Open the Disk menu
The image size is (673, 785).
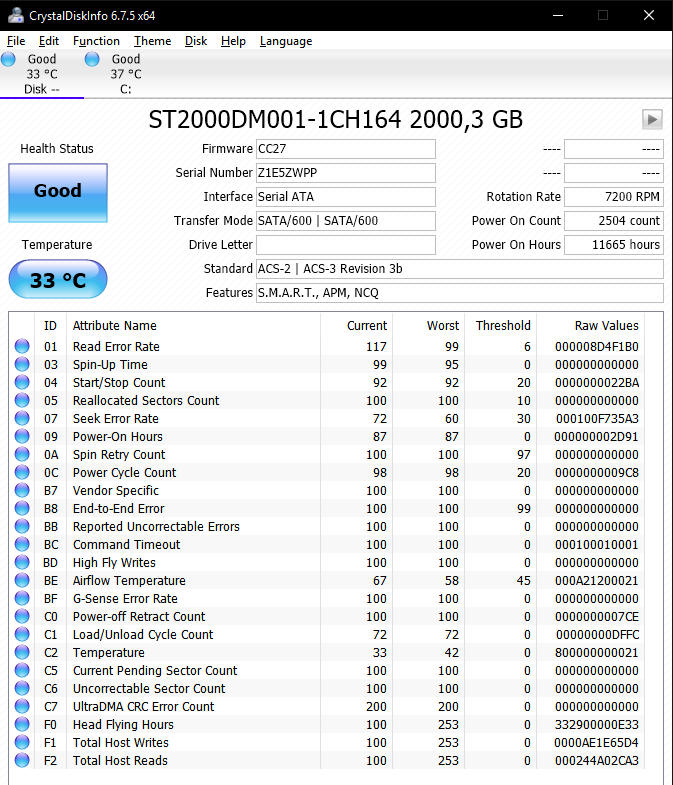pyautogui.click(x=196, y=41)
